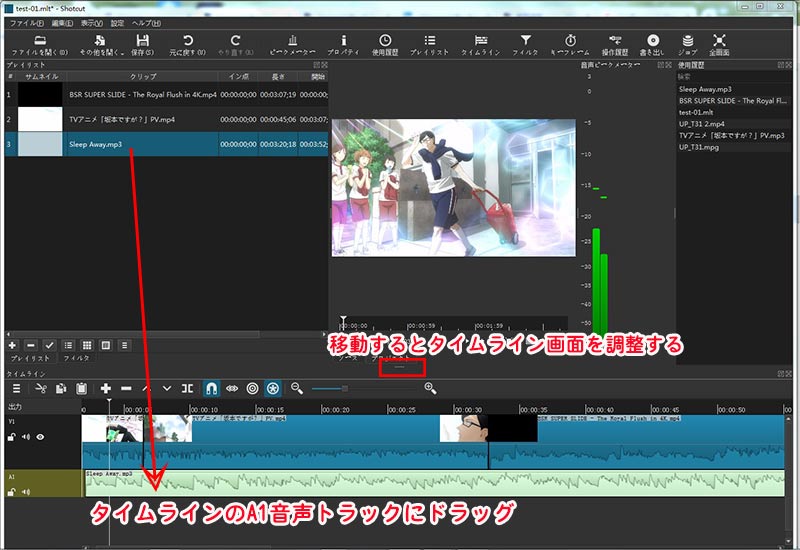Open the フィルタ panel from toolbar
Screen dimensions: 800x550
[x=526, y=45]
